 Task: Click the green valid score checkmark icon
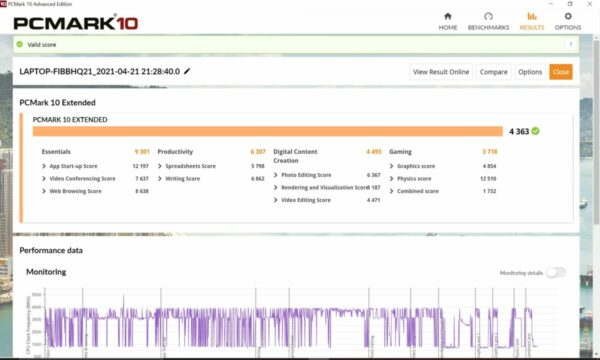pos(20,44)
